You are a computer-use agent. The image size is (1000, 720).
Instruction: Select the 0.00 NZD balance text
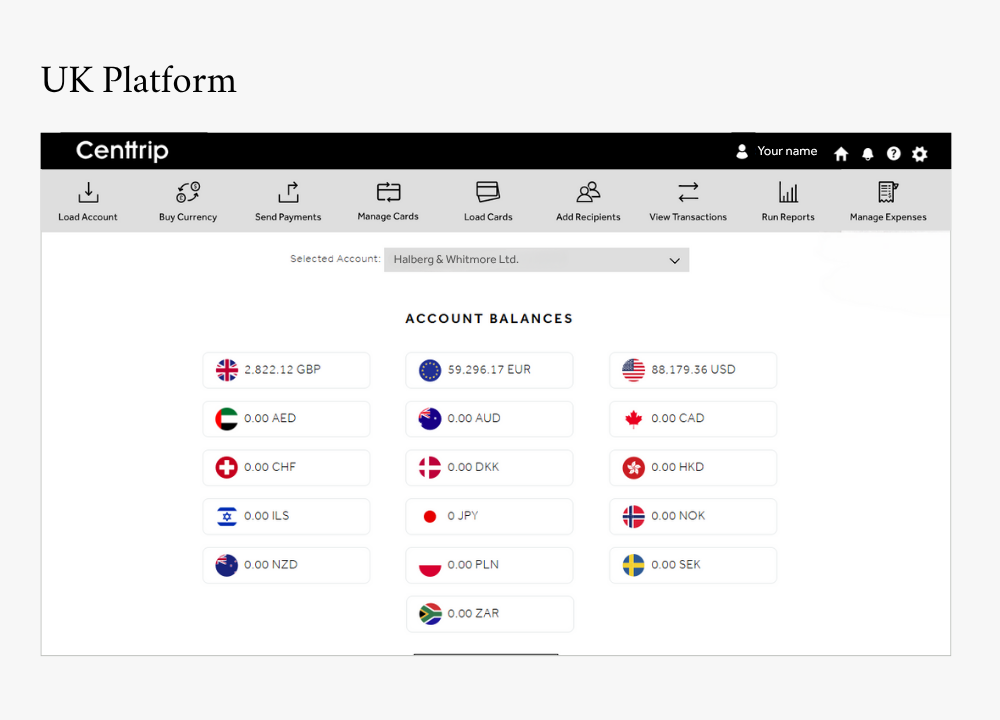[270, 565]
